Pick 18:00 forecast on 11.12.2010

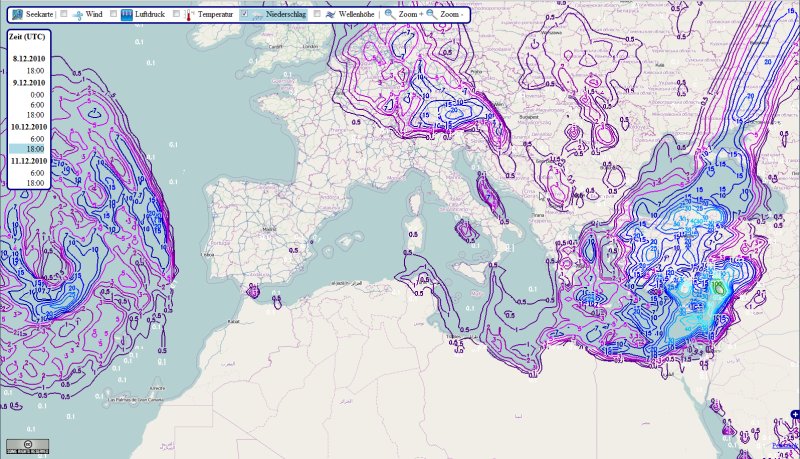(34, 183)
